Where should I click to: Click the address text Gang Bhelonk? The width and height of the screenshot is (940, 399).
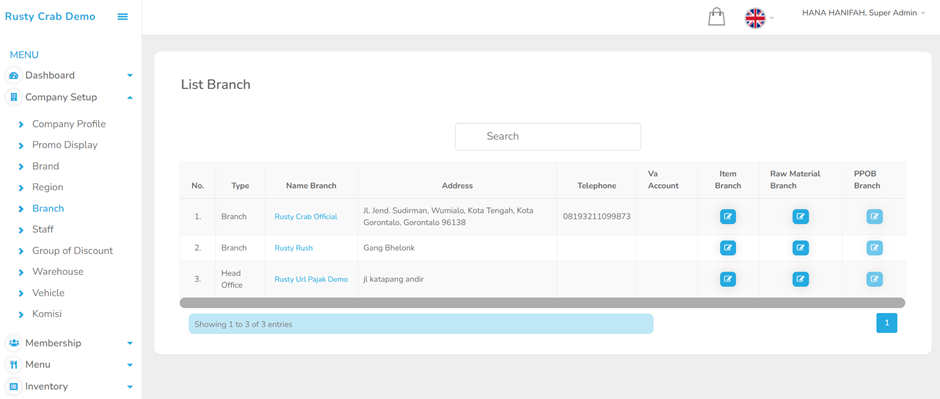[x=389, y=247]
